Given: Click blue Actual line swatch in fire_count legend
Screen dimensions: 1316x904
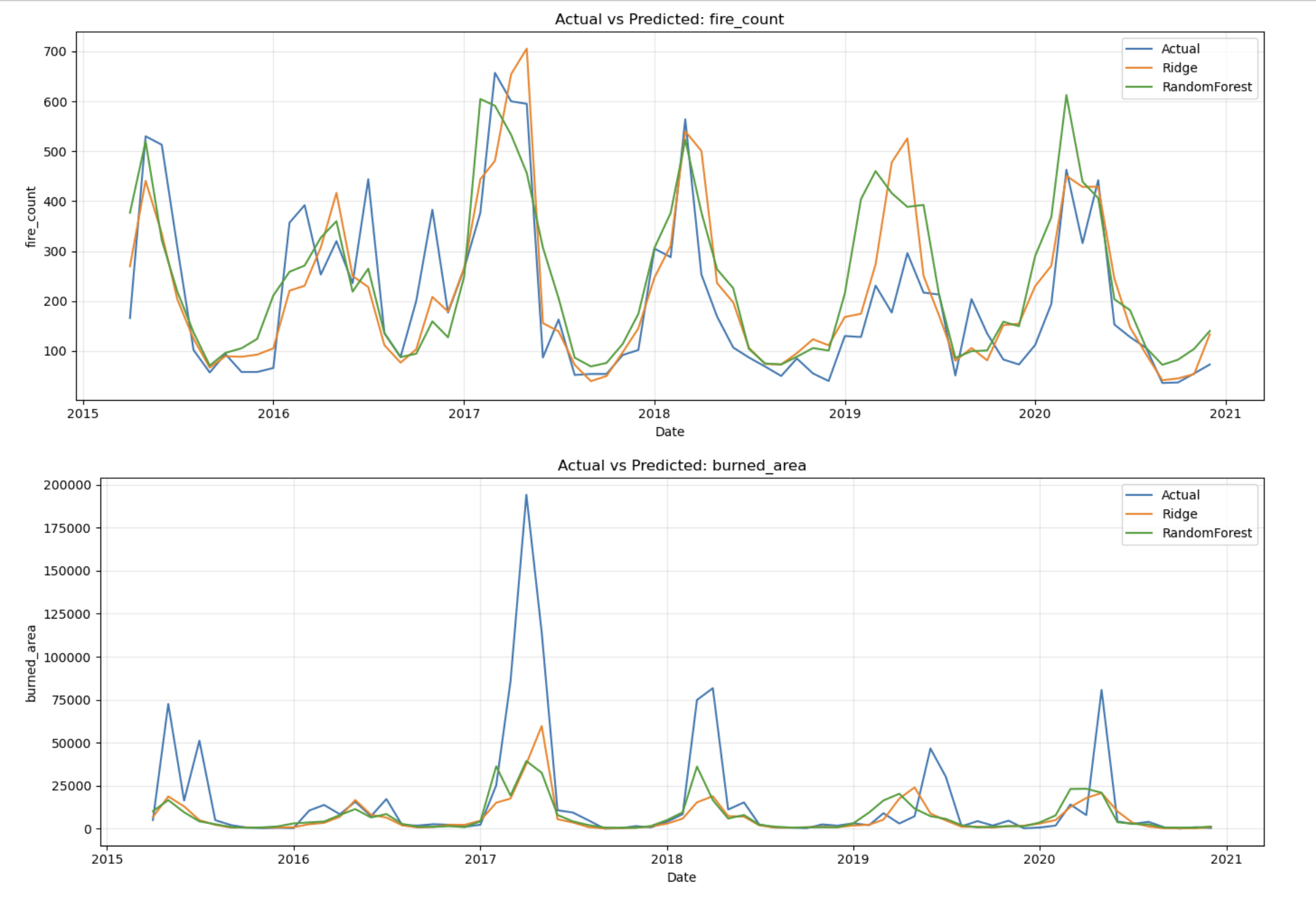Looking at the screenshot, I should coord(1138,49).
